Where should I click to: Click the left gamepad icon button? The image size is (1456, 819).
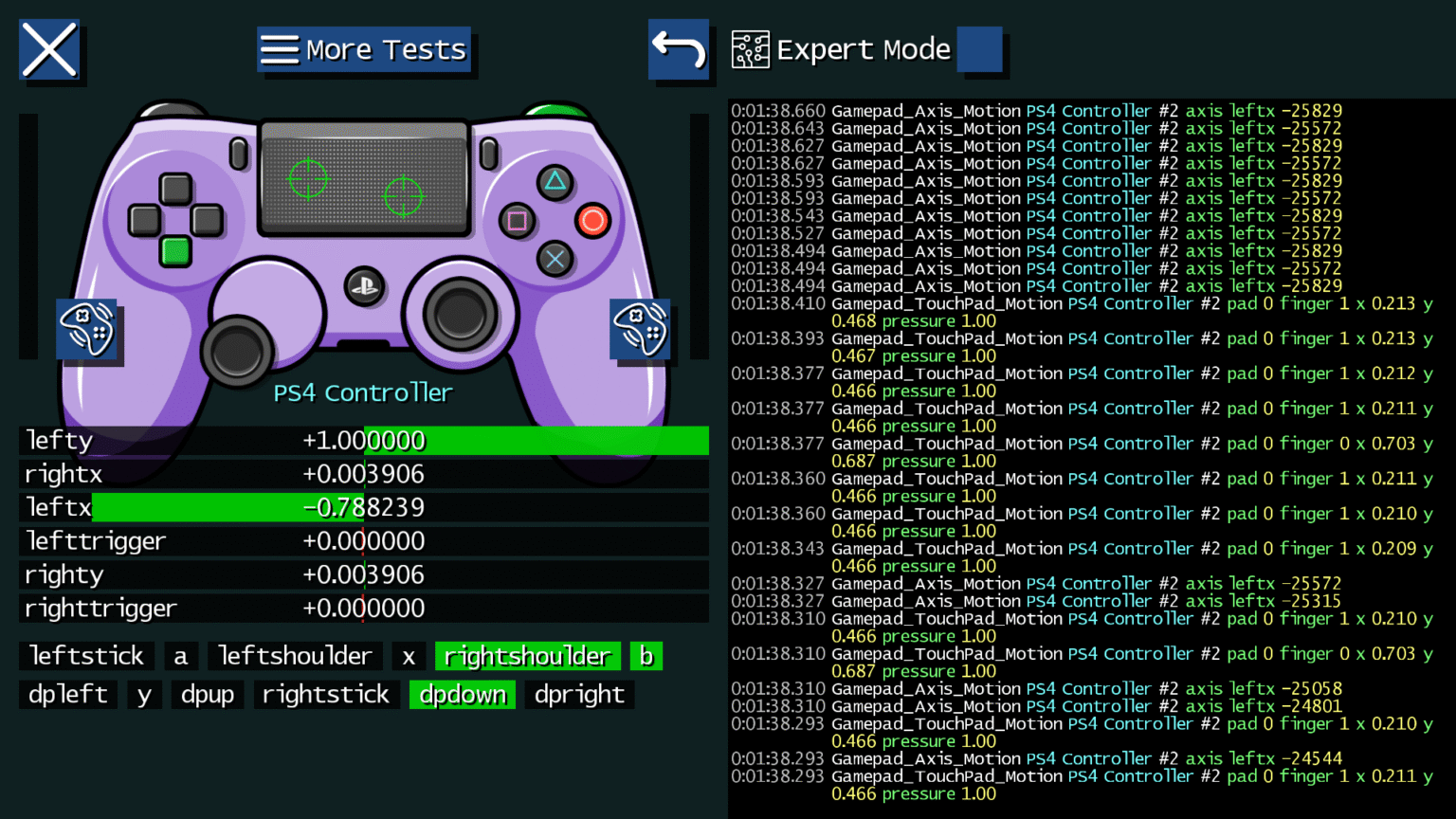87,329
